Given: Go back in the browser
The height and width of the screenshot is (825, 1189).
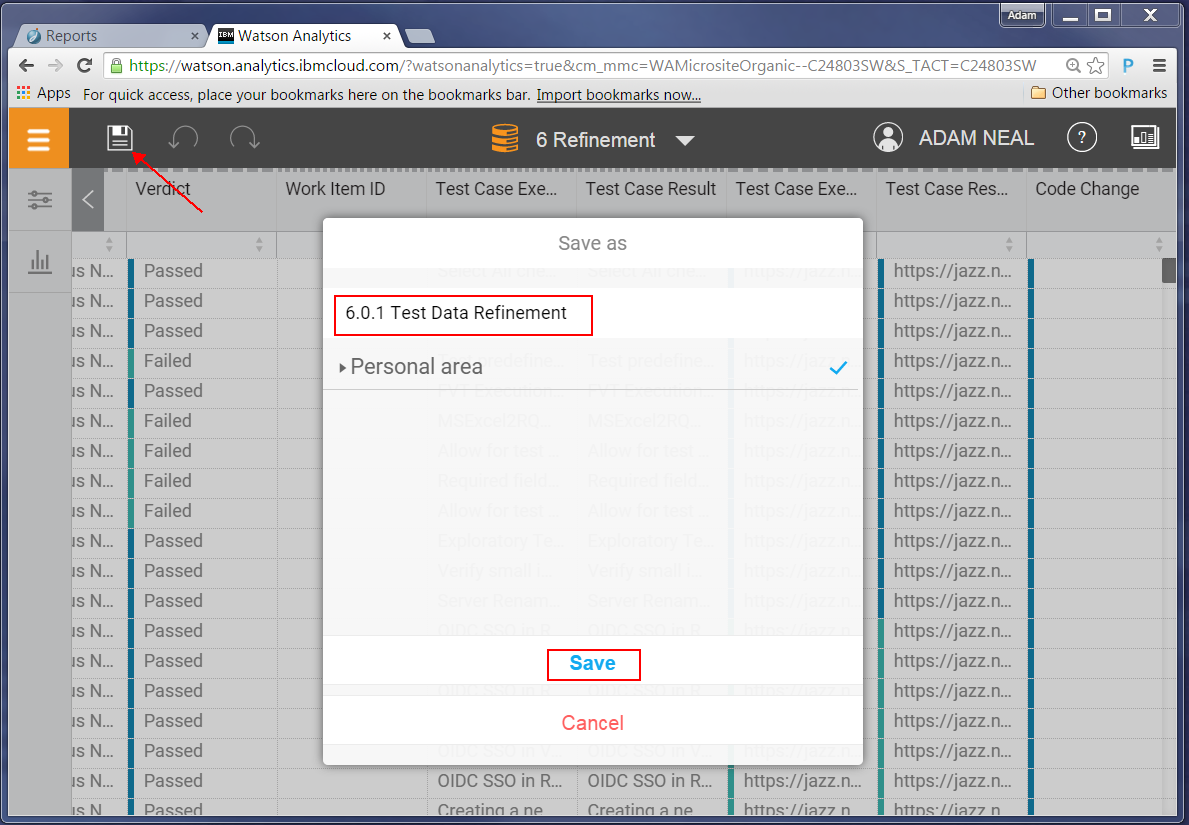Looking at the screenshot, I should [x=27, y=66].
